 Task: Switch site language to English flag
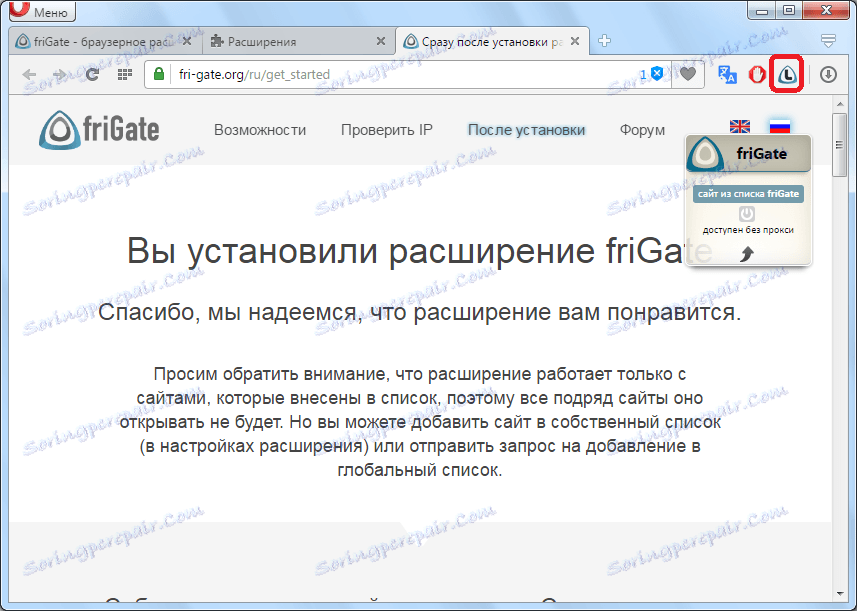739,126
